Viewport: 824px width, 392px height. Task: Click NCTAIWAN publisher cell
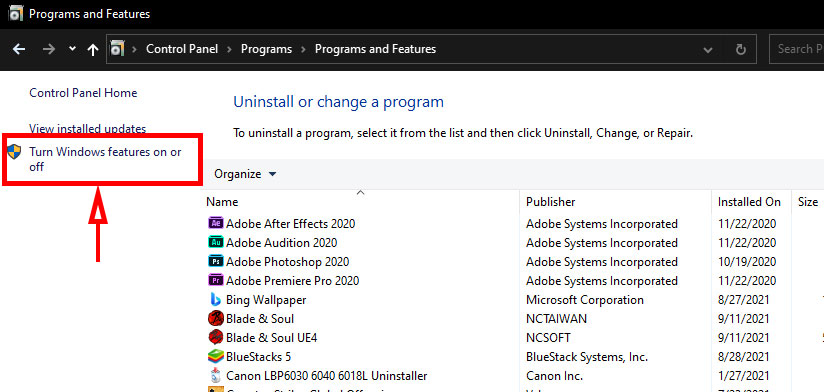click(557, 318)
